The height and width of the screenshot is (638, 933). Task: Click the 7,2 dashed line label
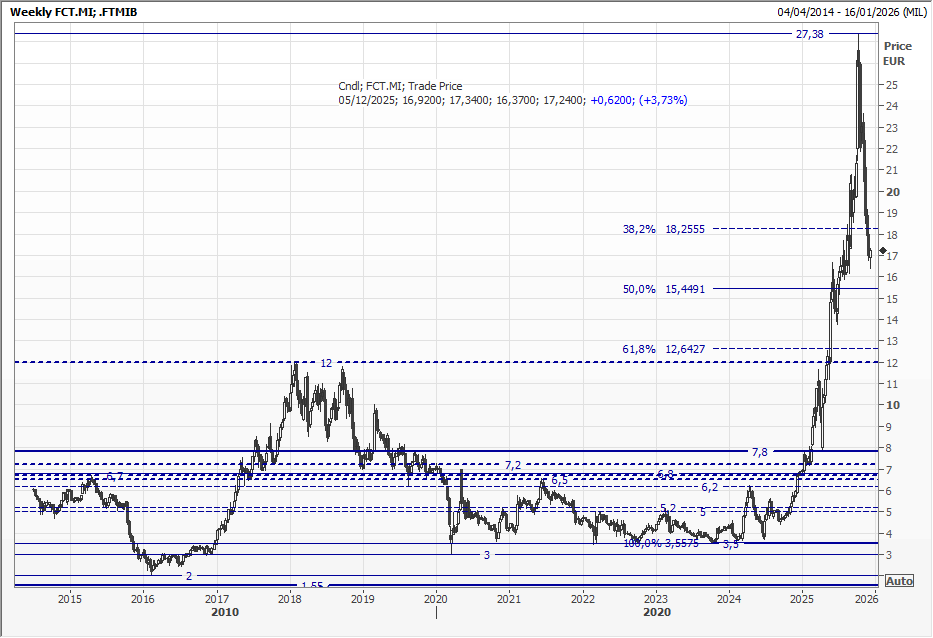[513, 465]
